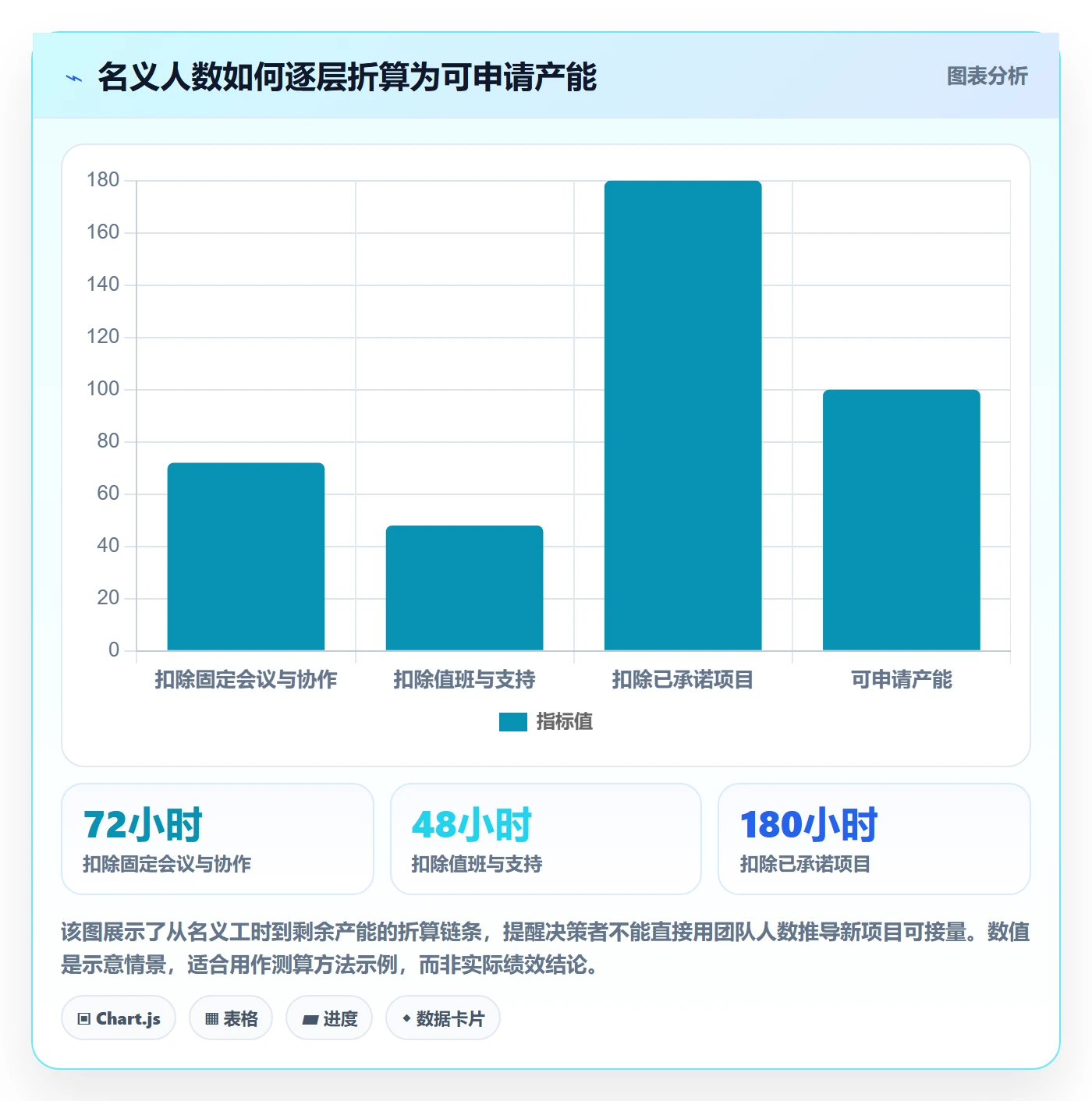Click the 图表分析 label in header
Screen dimensions: 1092x1101
987,76
